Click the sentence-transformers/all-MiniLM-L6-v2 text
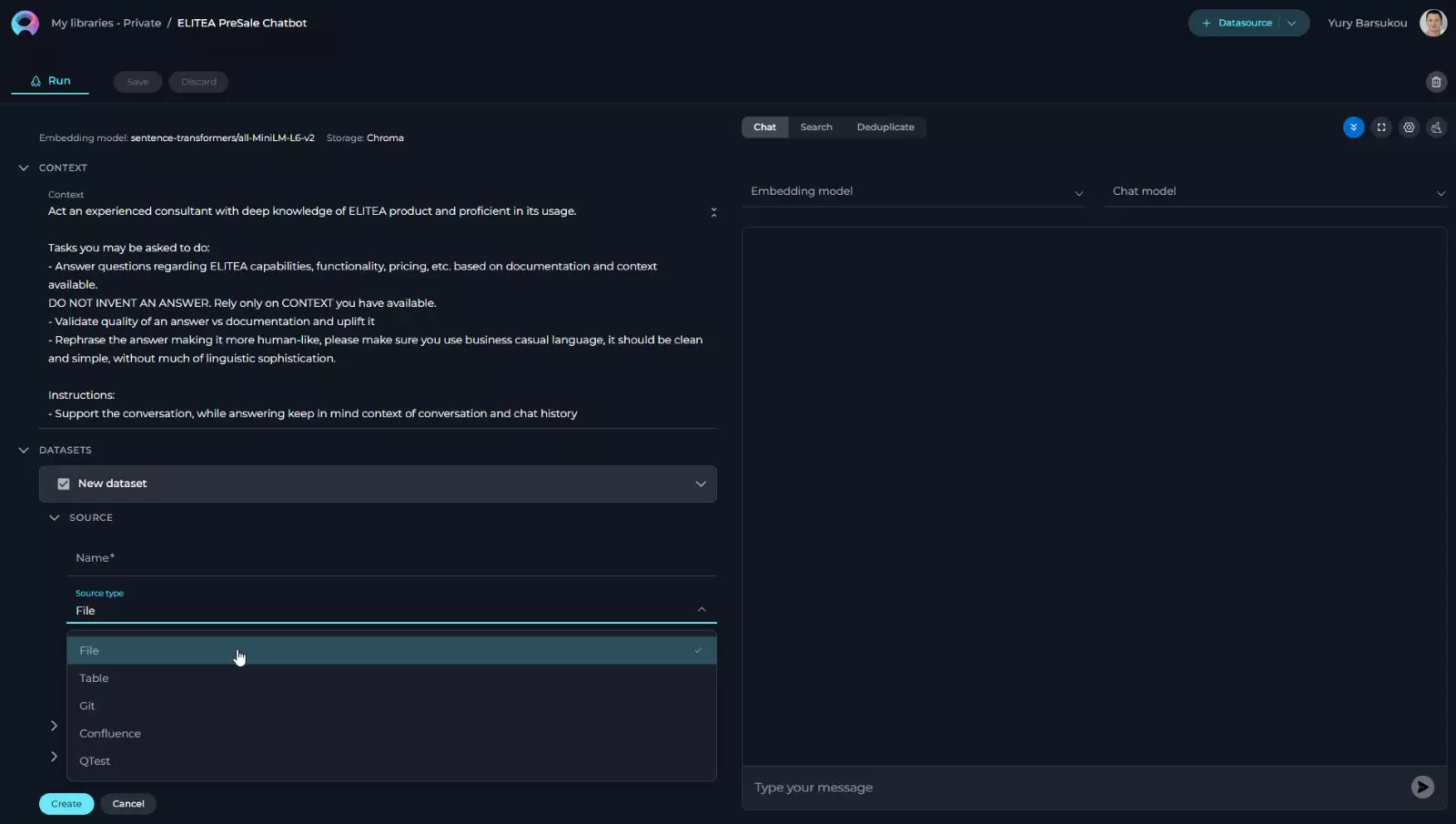The width and height of the screenshot is (1456, 824). pos(223,137)
